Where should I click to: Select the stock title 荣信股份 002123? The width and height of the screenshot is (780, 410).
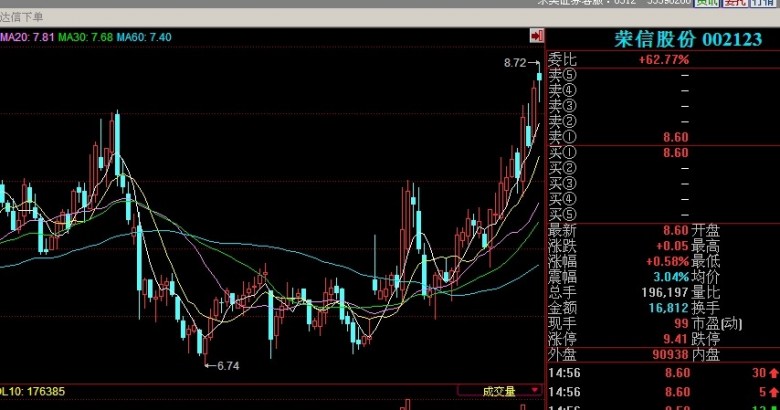coord(688,39)
